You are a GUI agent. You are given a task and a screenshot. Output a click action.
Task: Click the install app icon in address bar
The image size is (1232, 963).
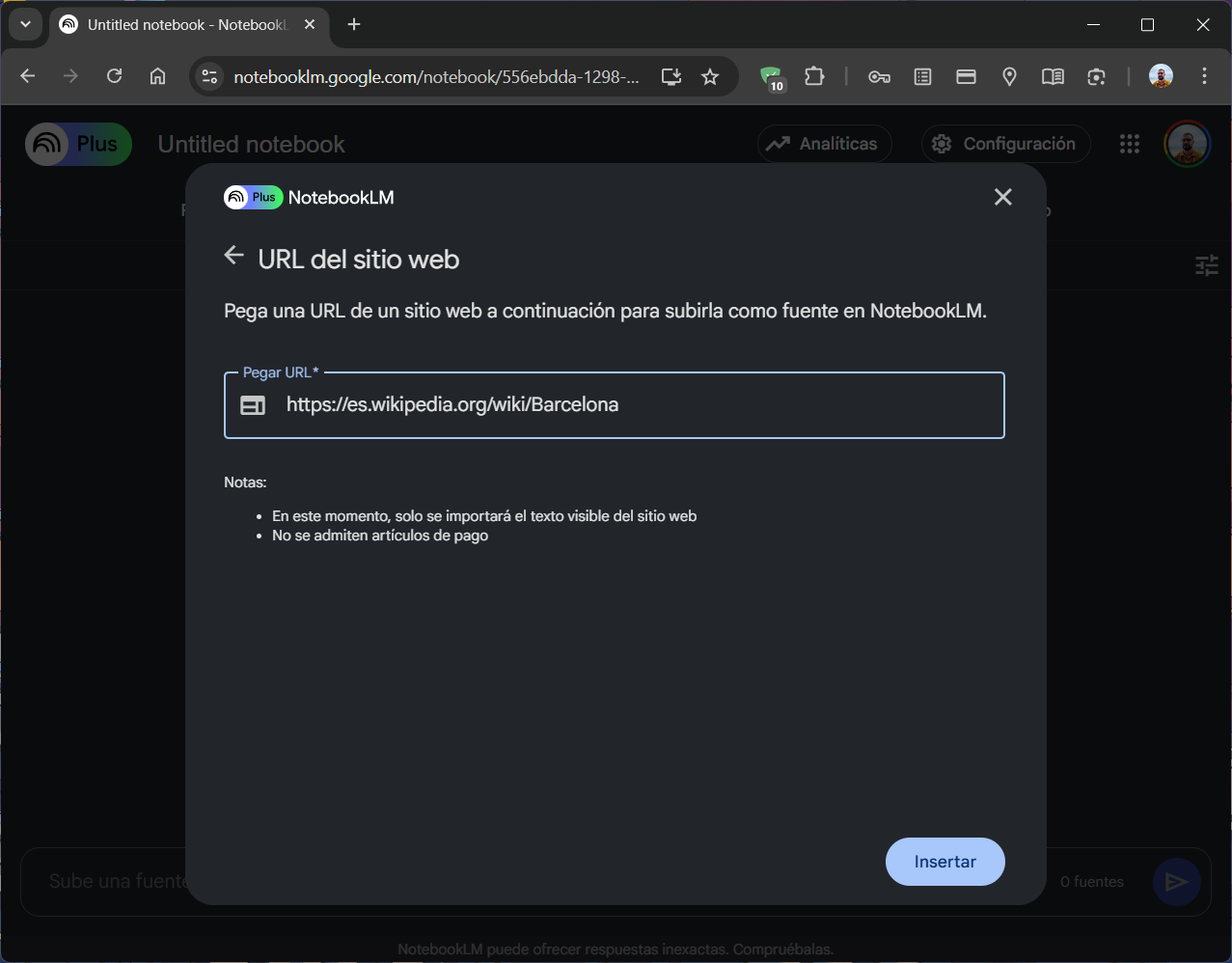tap(671, 77)
